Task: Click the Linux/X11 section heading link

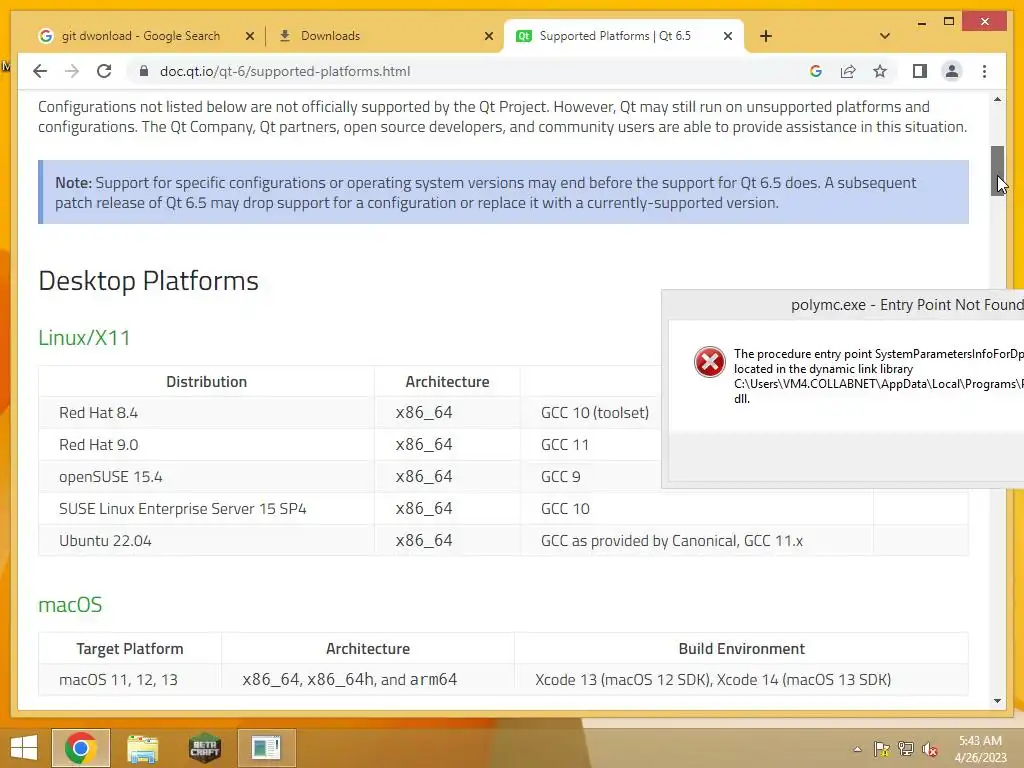Action: click(84, 338)
